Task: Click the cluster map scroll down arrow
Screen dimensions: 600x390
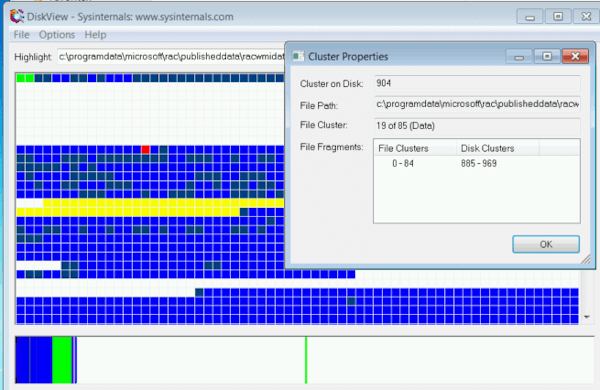Action: (x=587, y=317)
